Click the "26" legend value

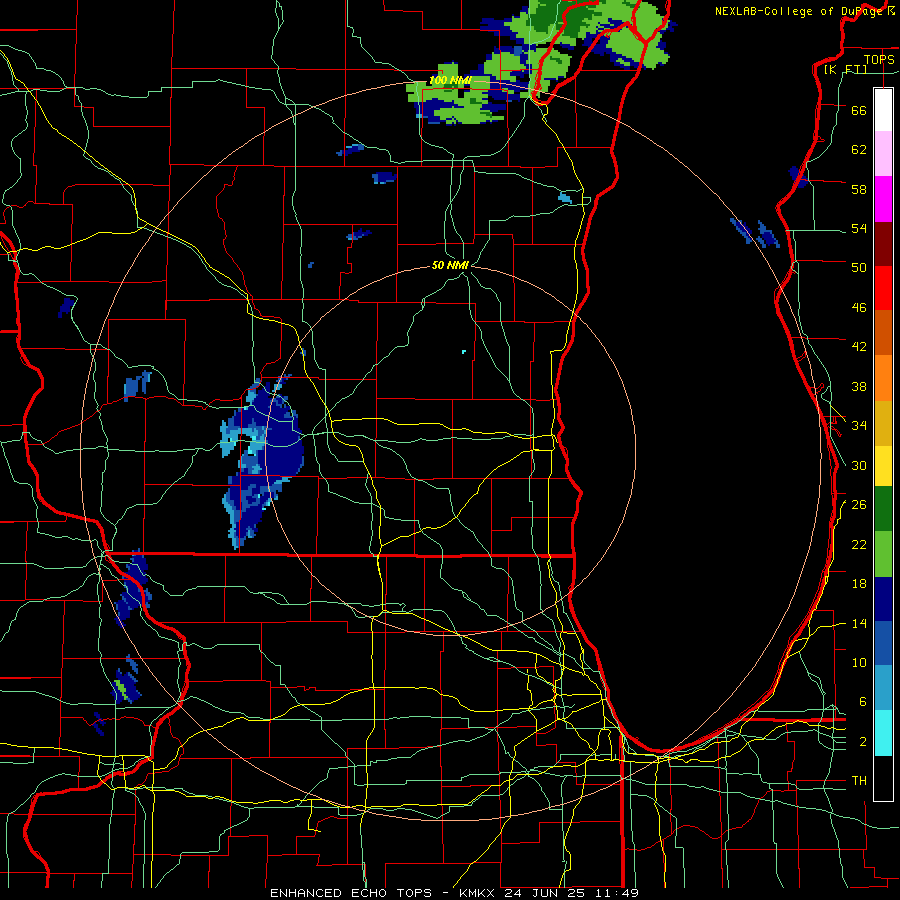click(x=859, y=505)
